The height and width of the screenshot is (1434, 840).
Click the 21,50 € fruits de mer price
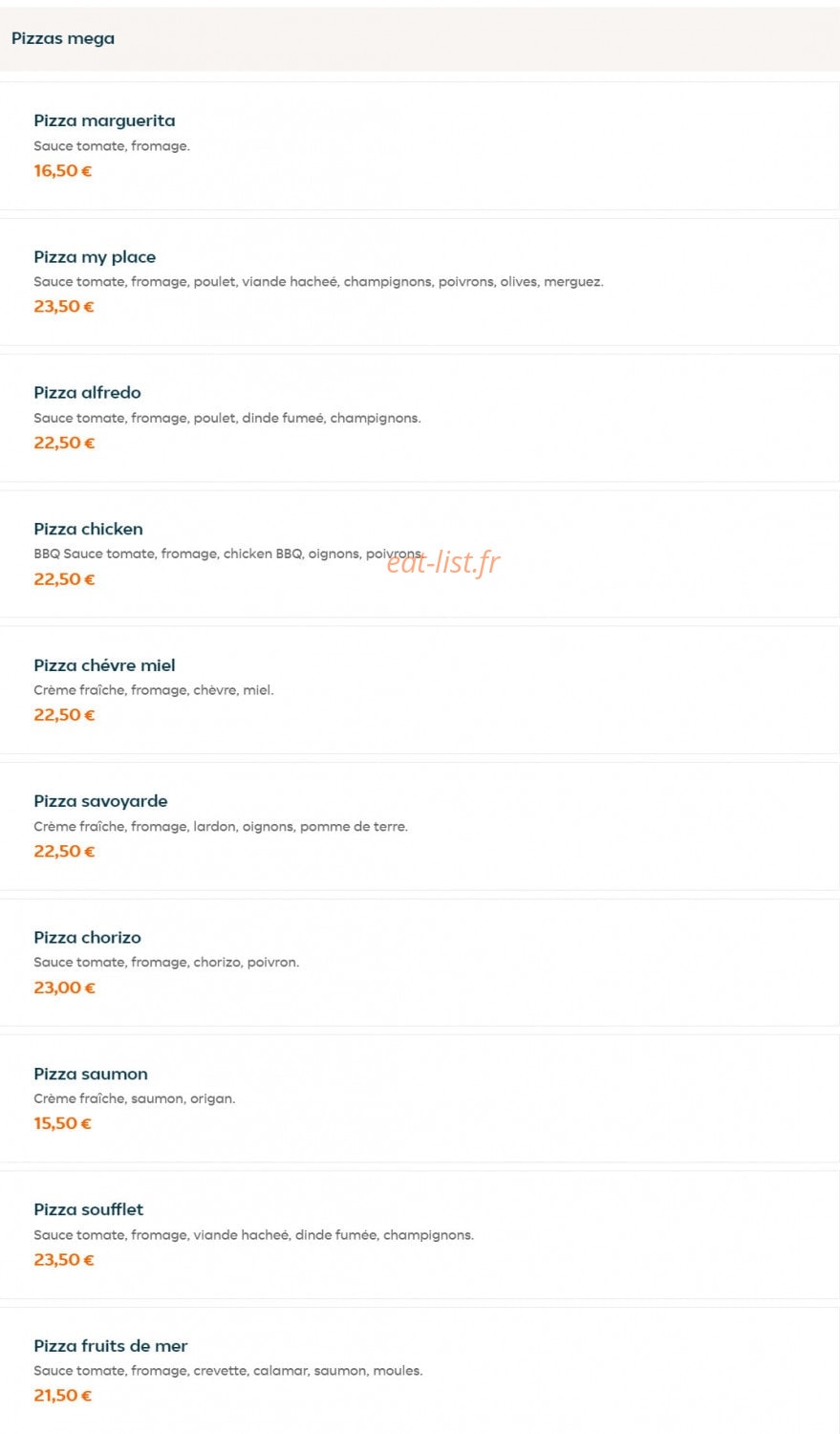[63, 1396]
